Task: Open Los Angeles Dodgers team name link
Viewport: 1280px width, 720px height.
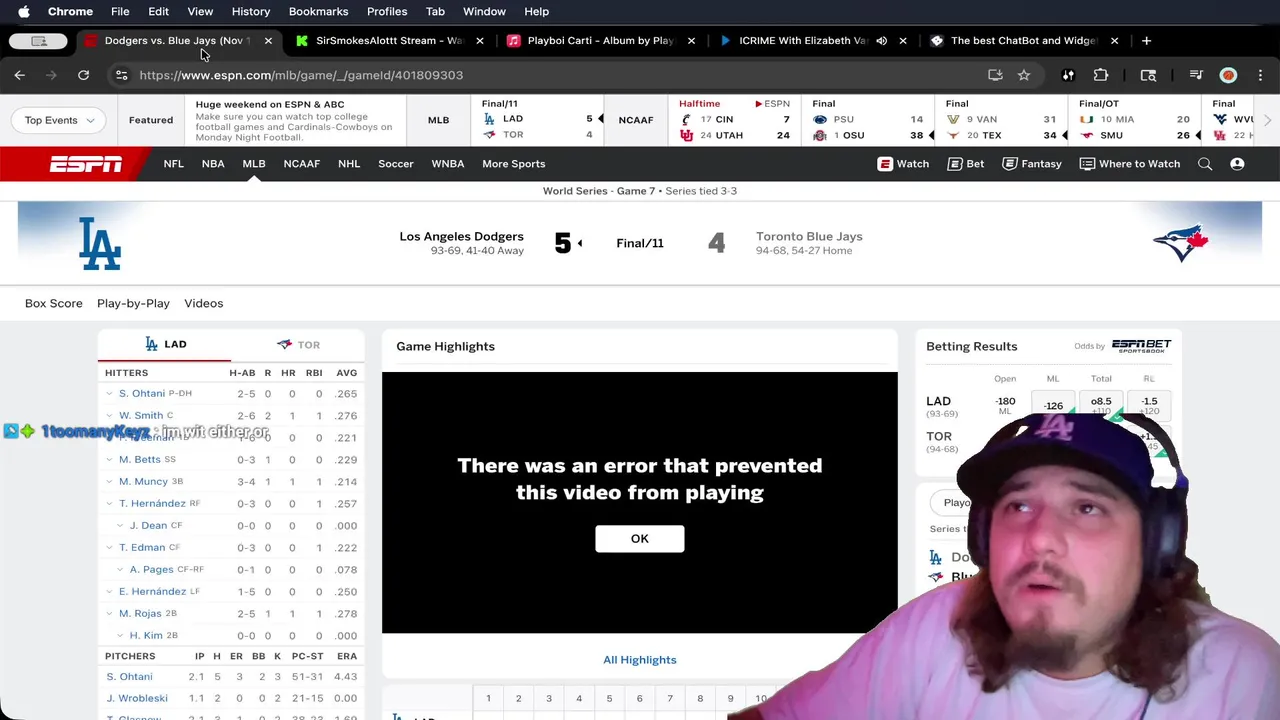Action: [461, 237]
